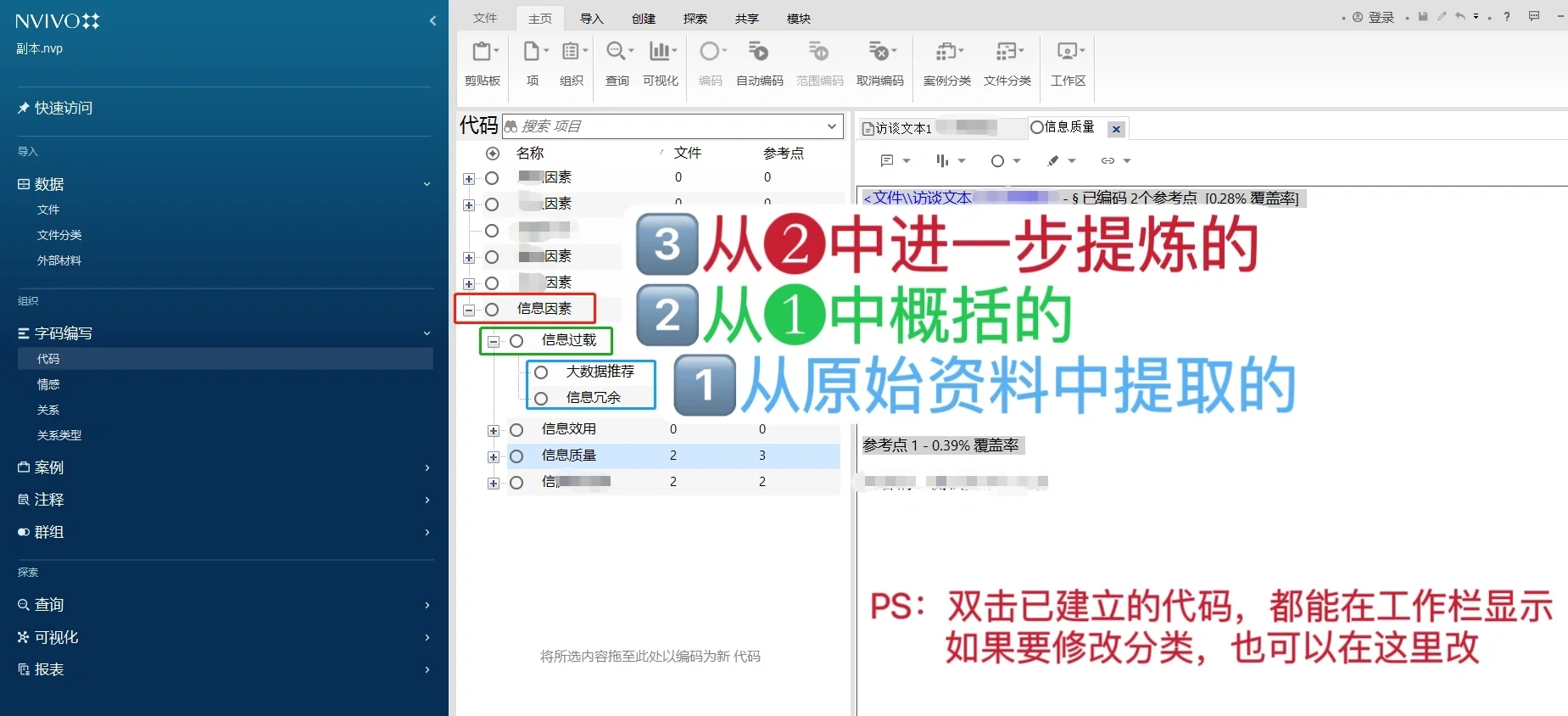Click the annotation icon in detail toolbar
1568x716 pixels.
tap(888, 160)
